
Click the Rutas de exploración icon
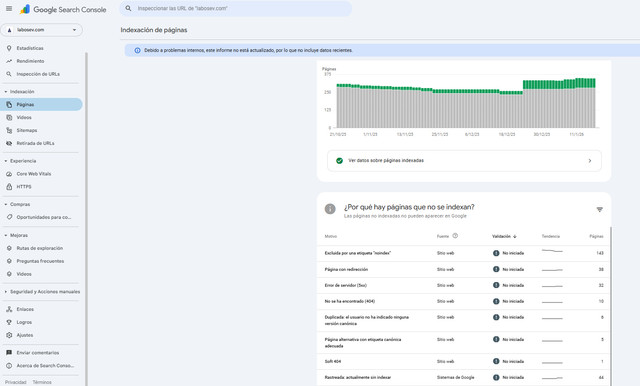point(9,248)
